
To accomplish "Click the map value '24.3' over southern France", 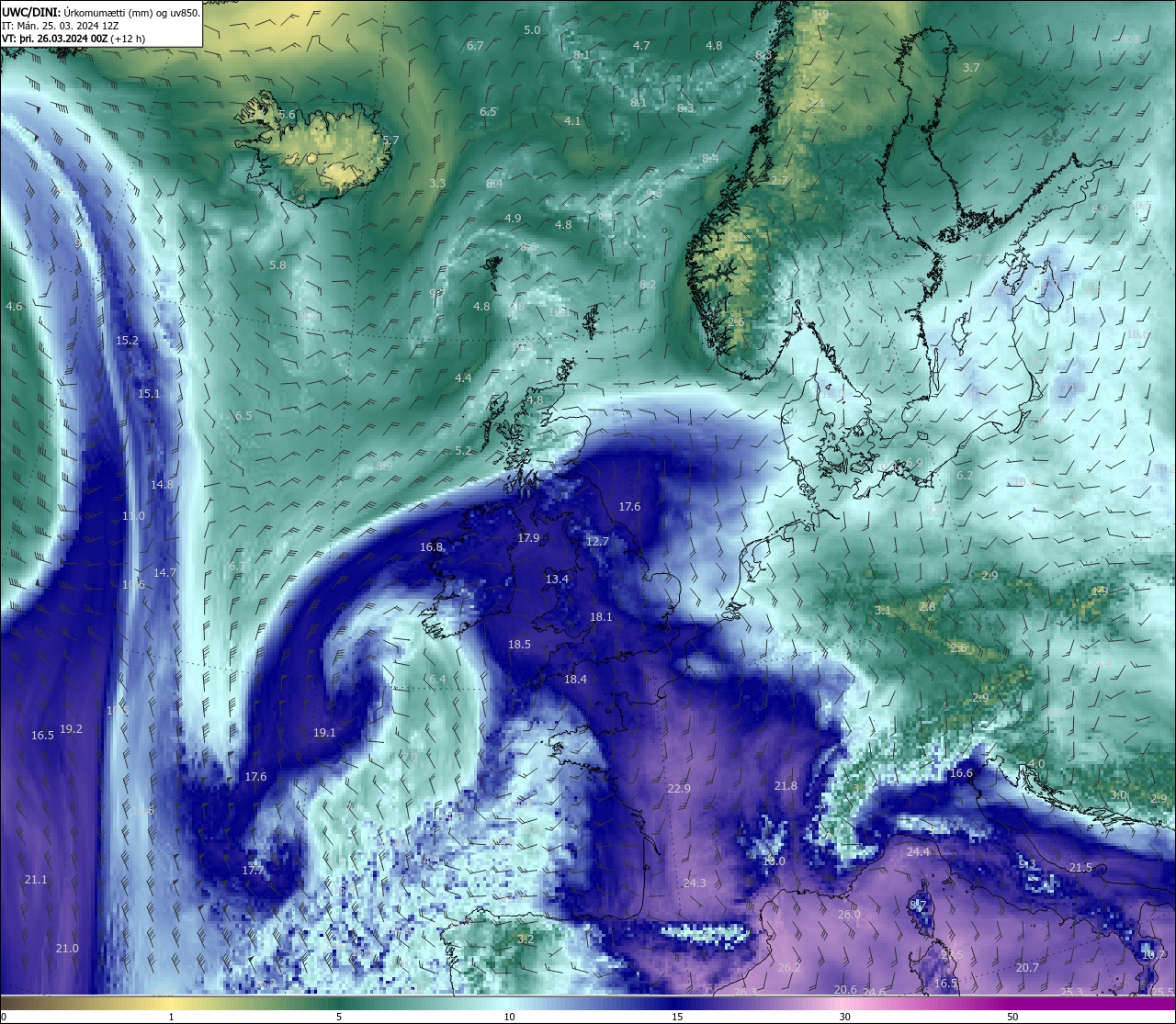I will click(x=695, y=883).
